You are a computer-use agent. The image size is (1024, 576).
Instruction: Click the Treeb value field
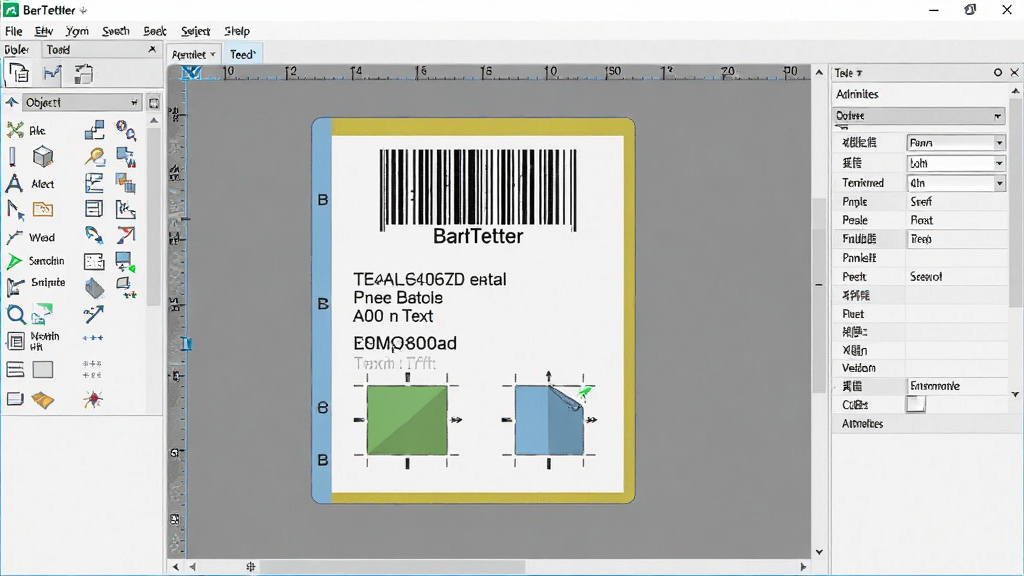click(x=956, y=239)
